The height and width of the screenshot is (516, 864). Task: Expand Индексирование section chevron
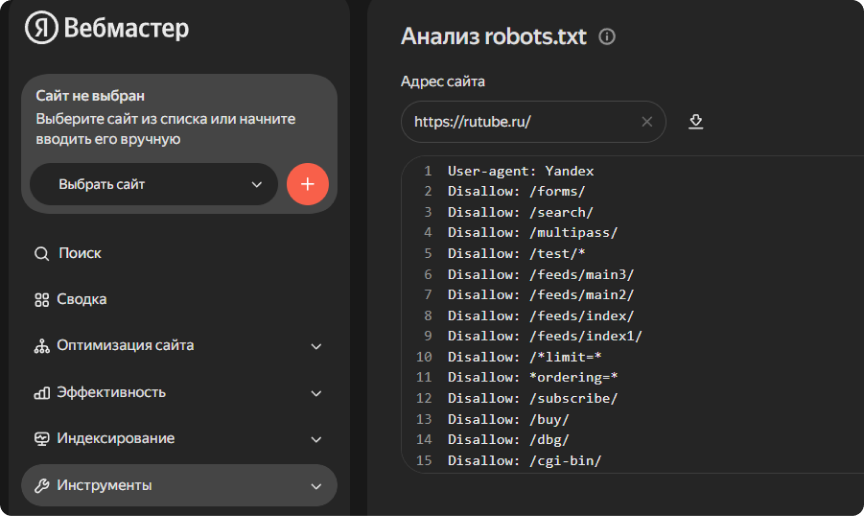pos(316,439)
